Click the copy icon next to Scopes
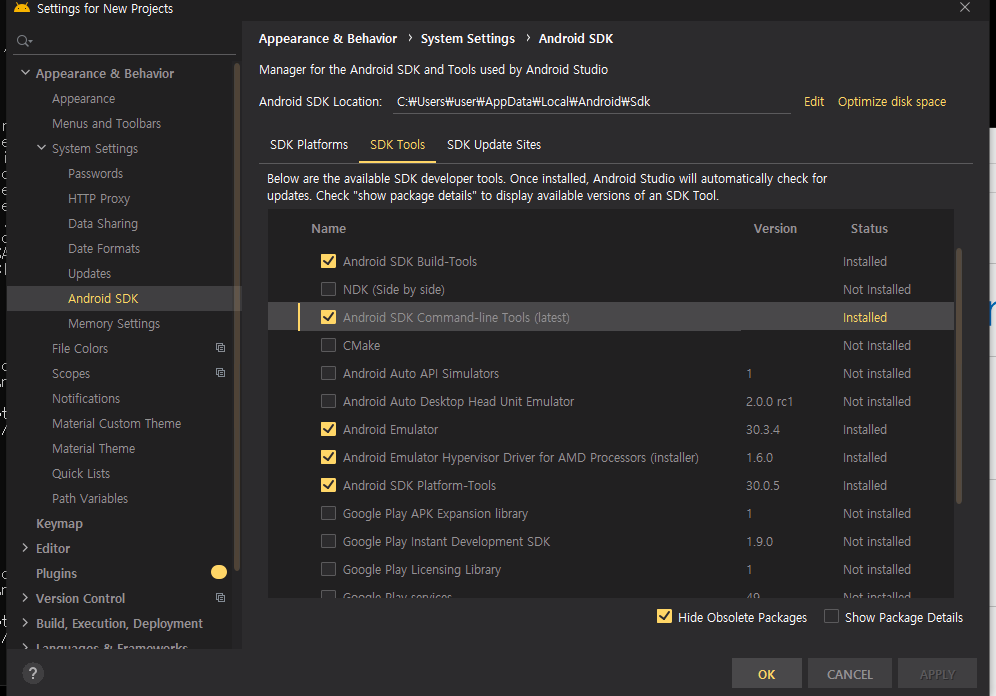The image size is (996, 696). tap(220, 373)
